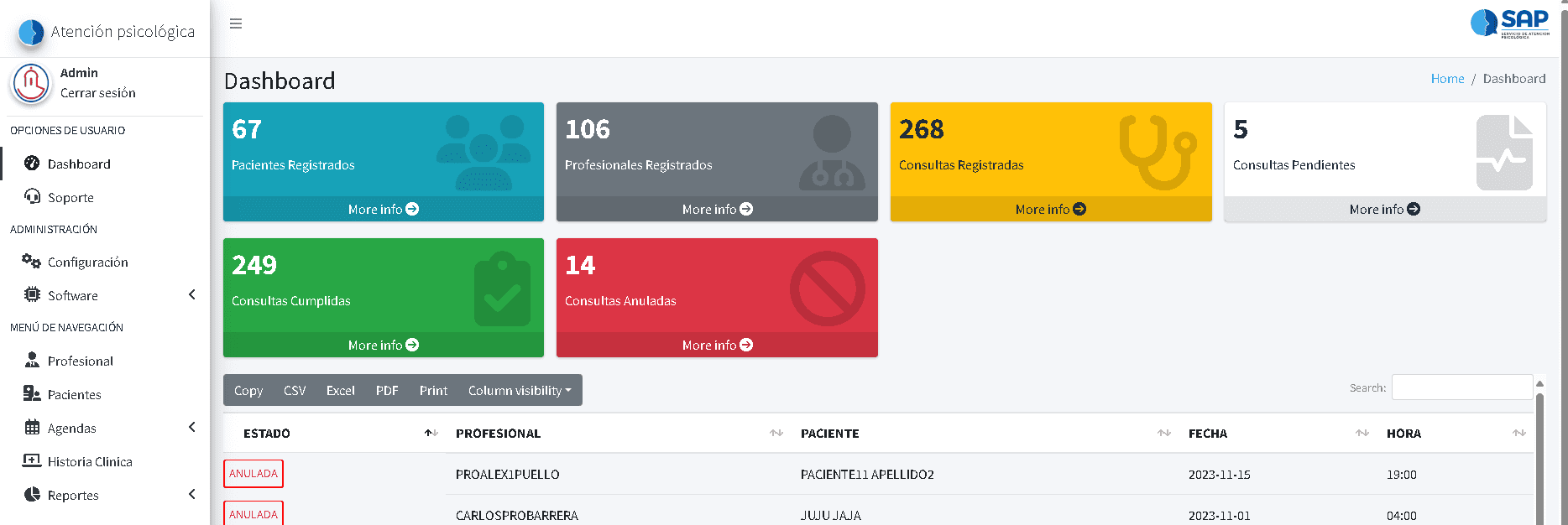Focus the table Search input field
This screenshot has height=525, width=1568.
pyautogui.click(x=1462, y=387)
